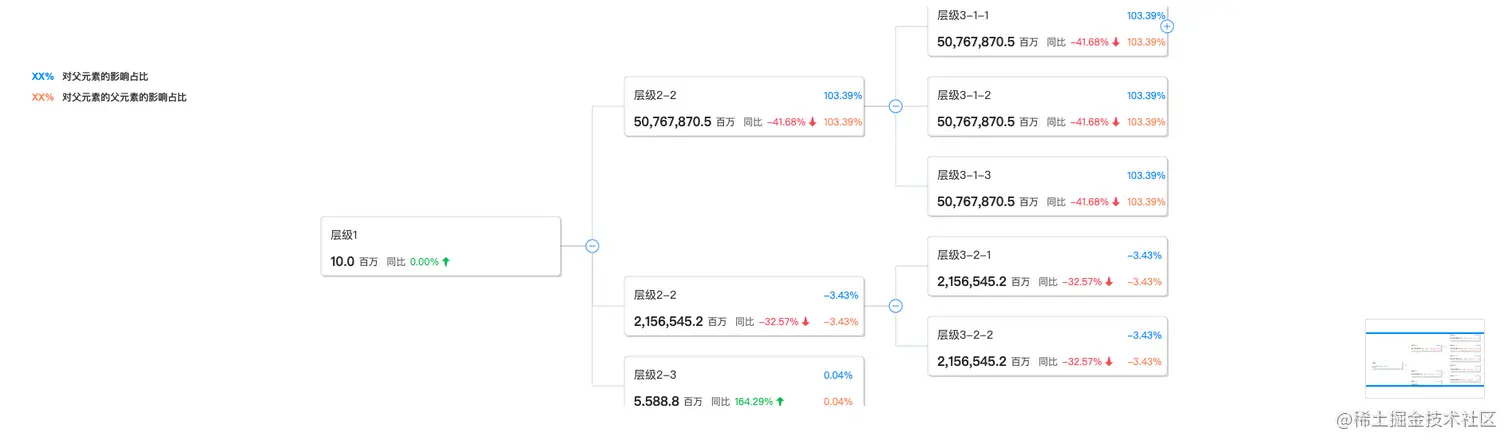Click the minimap overview thumbnail

point(1424,359)
